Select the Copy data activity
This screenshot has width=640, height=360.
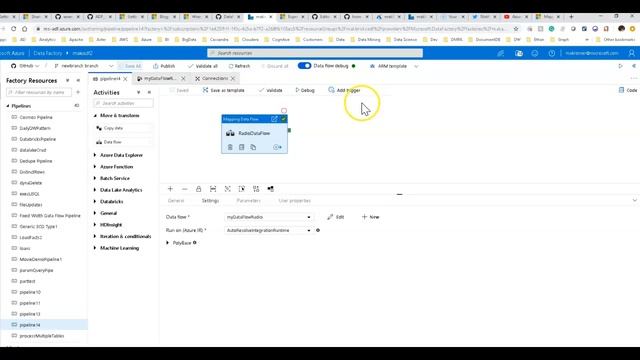124,128
